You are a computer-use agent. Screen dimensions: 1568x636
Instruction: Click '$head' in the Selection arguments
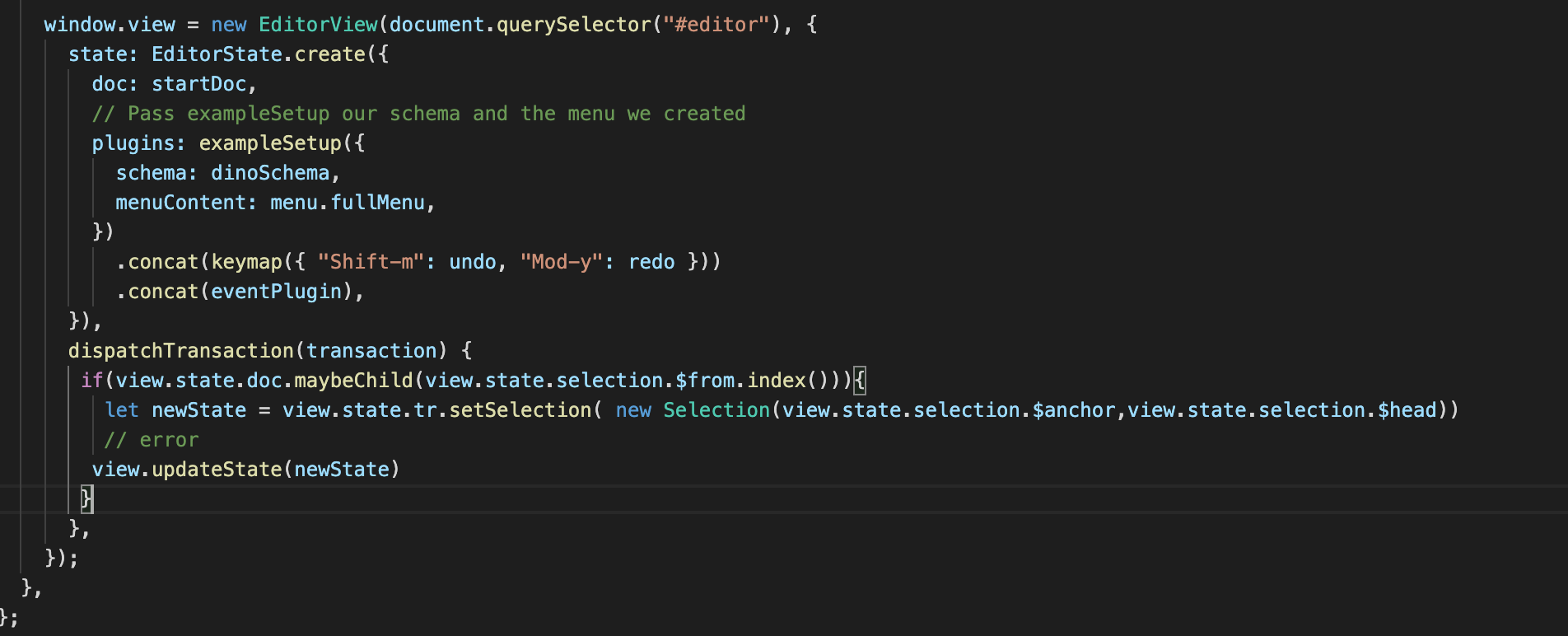click(x=1407, y=409)
